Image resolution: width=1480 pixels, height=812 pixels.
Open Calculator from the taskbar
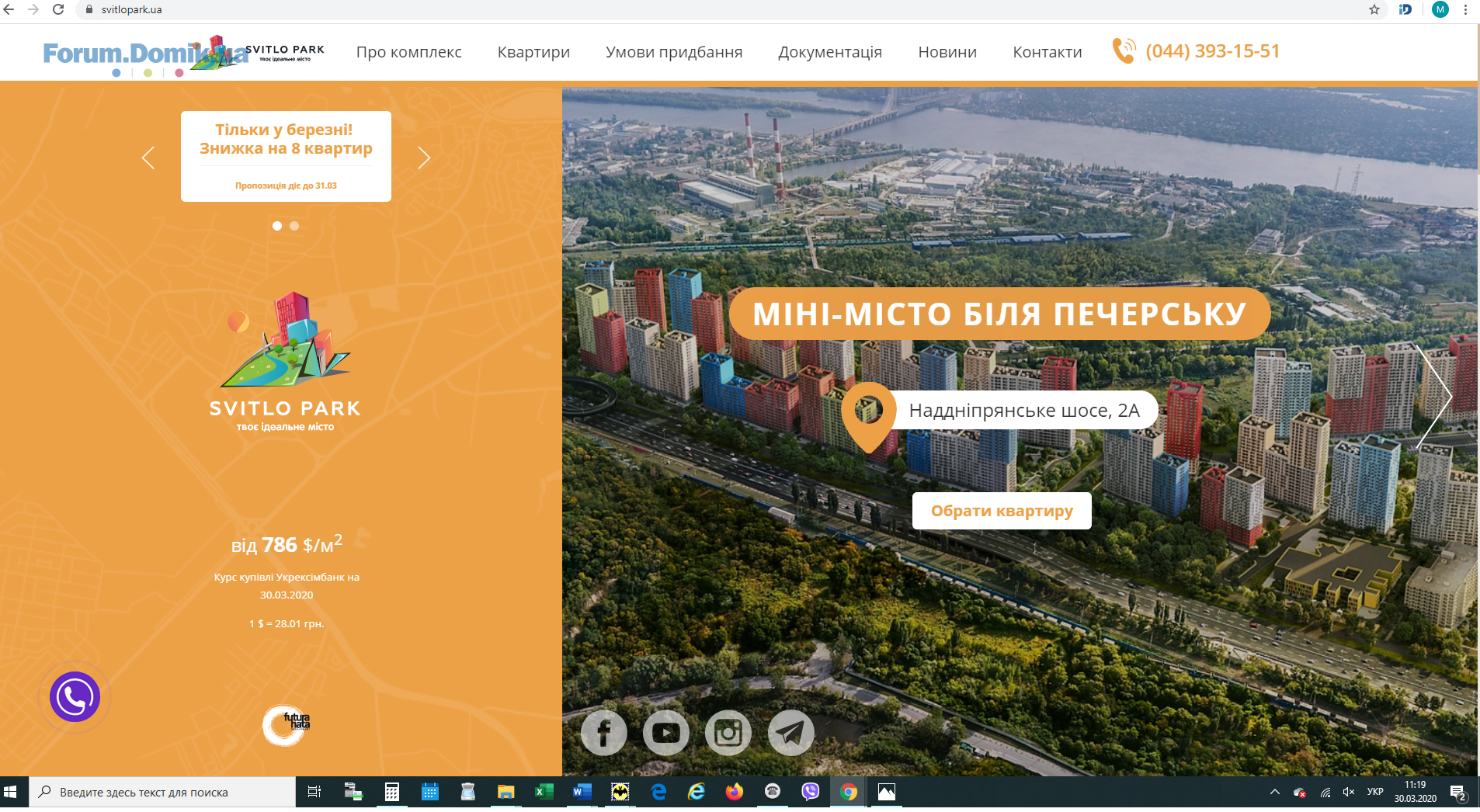point(392,792)
